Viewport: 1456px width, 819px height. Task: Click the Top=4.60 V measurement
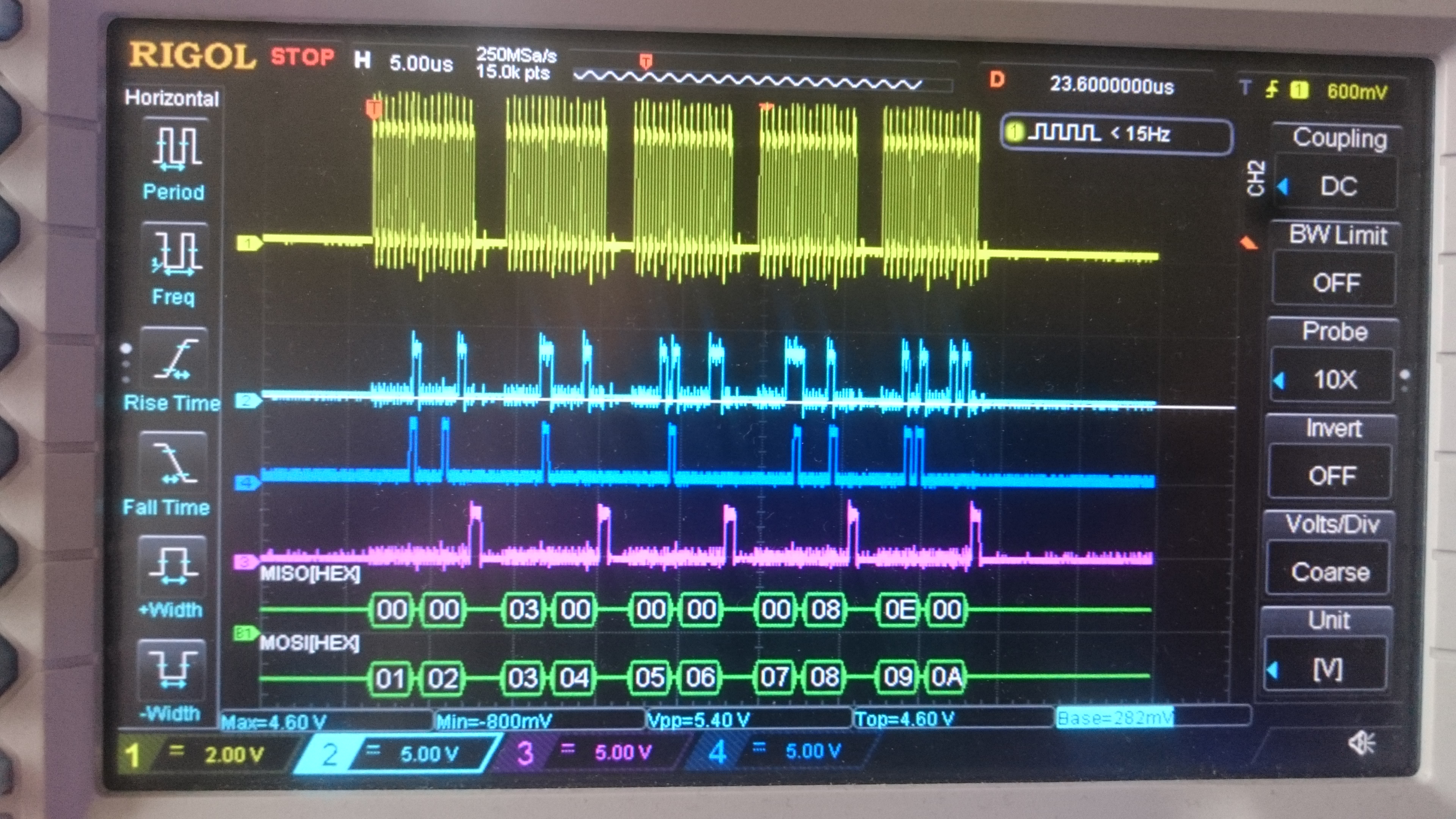904,719
